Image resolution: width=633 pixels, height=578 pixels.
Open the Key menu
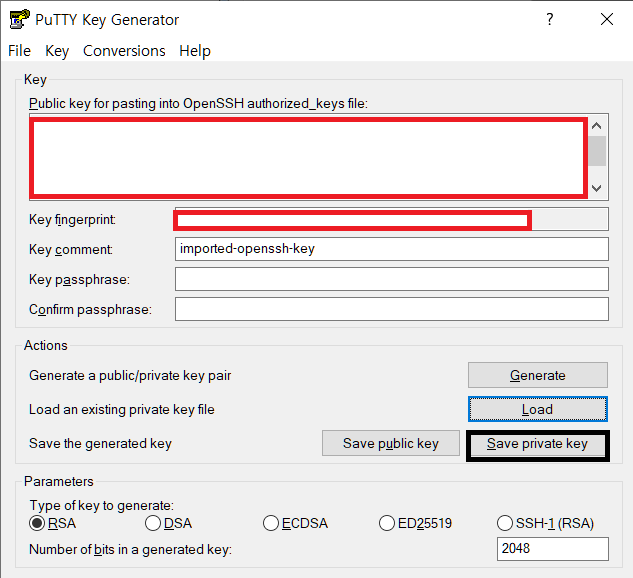click(x=57, y=51)
